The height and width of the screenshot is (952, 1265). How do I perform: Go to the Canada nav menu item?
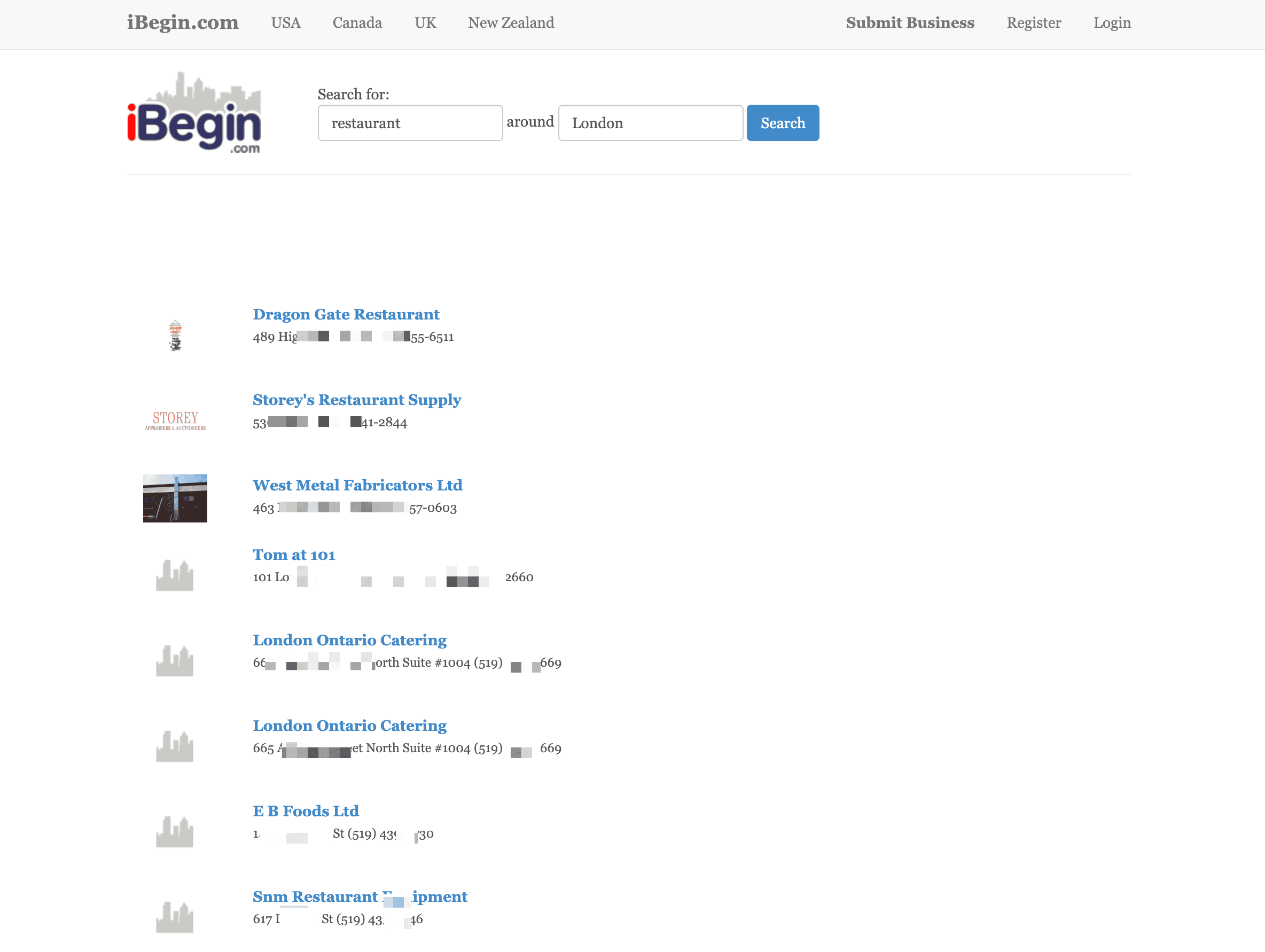(357, 23)
